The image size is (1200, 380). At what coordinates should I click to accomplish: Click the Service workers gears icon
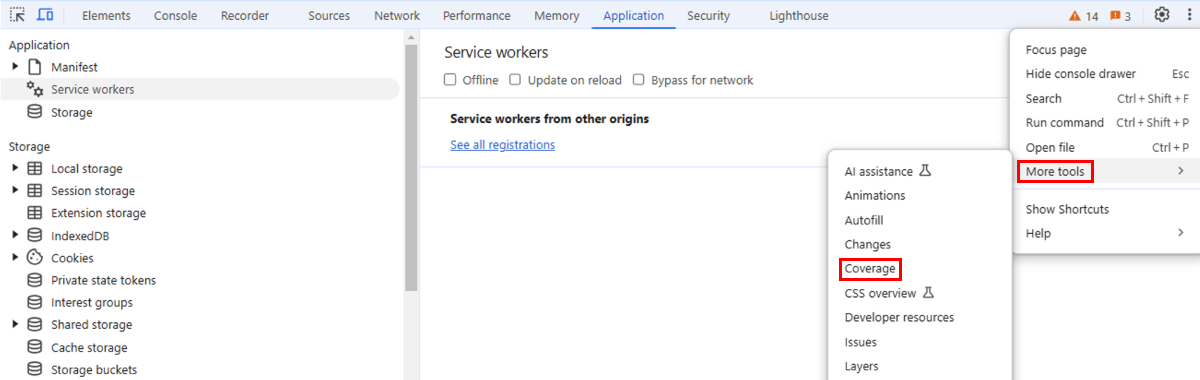point(35,89)
